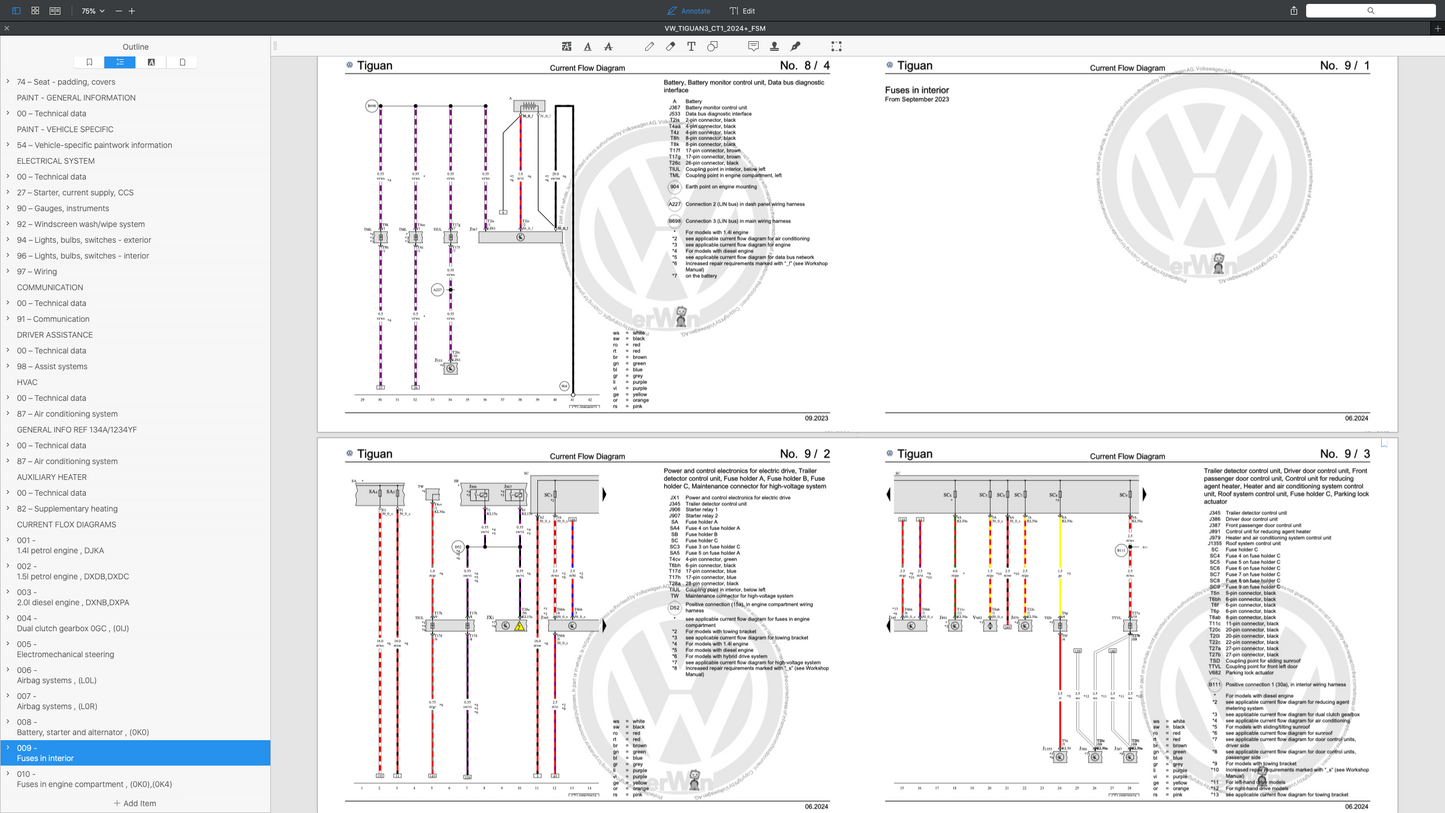Toggle the sidebar panel icon
The width and height of the screenshot is (1445, 813).
(x=16, y=11)
